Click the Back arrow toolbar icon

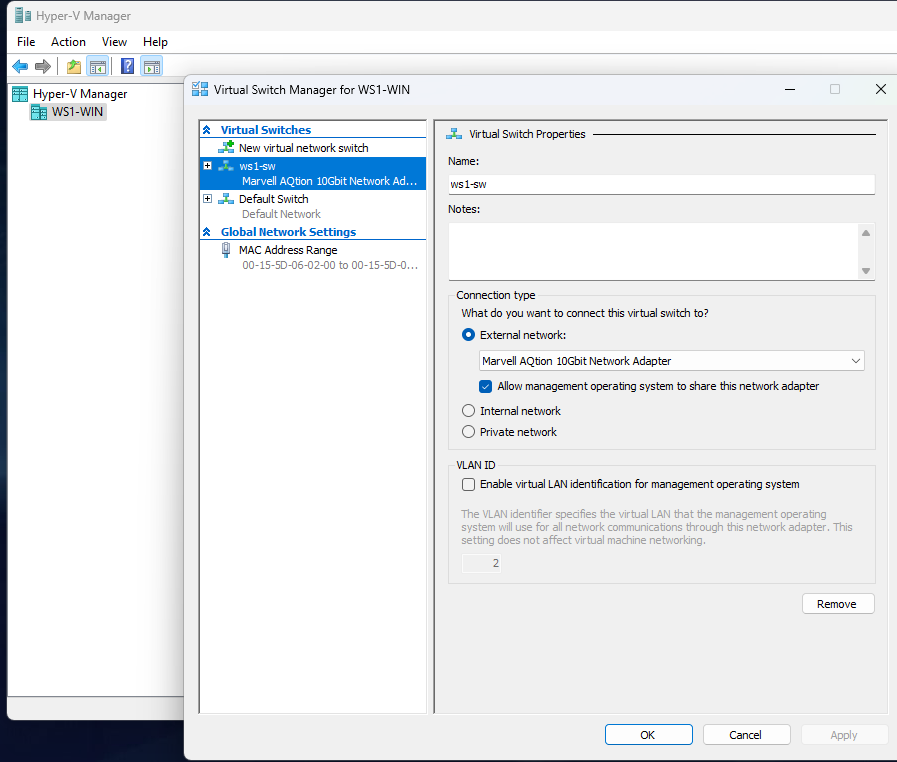19,67
